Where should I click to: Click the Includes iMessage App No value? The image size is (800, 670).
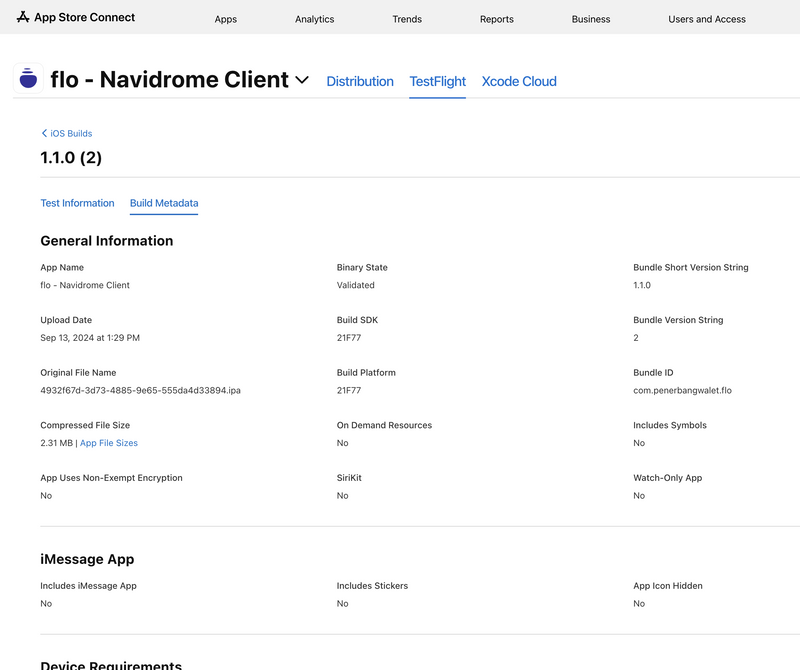(46, 604)
